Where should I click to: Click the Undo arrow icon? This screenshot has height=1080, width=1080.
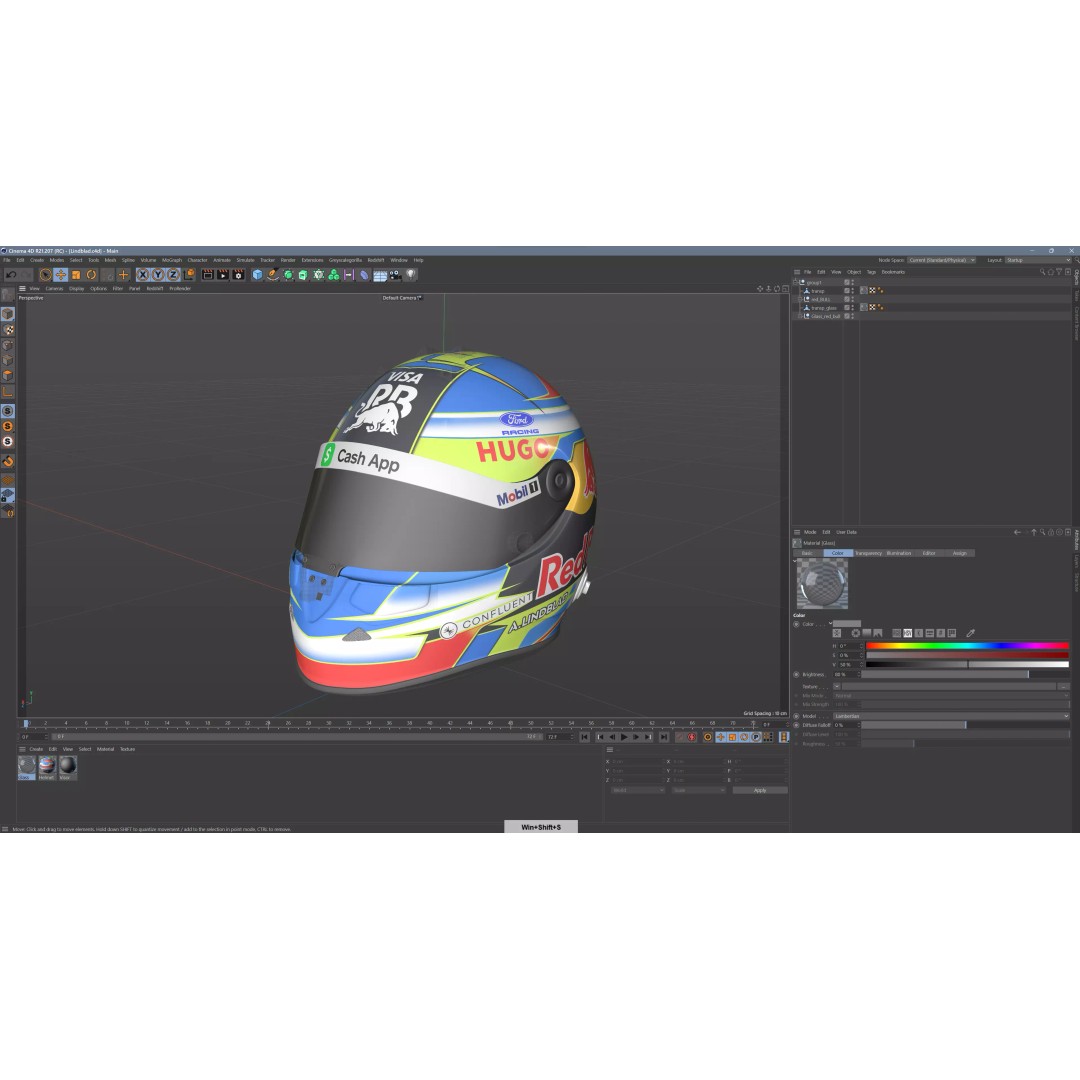click(x=11, y=275)
